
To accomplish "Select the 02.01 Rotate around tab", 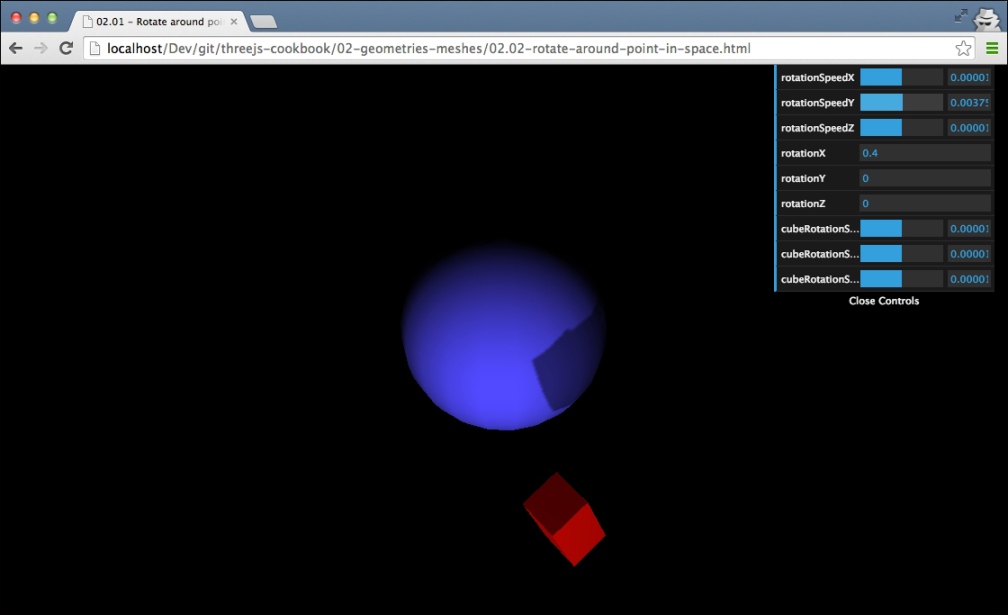I will coord(159,21).
